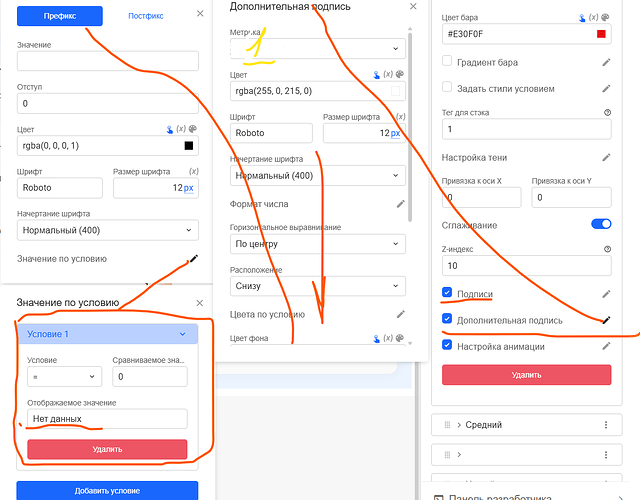Click pencil icon beside 'Настройка тени'

pos(606,157)
